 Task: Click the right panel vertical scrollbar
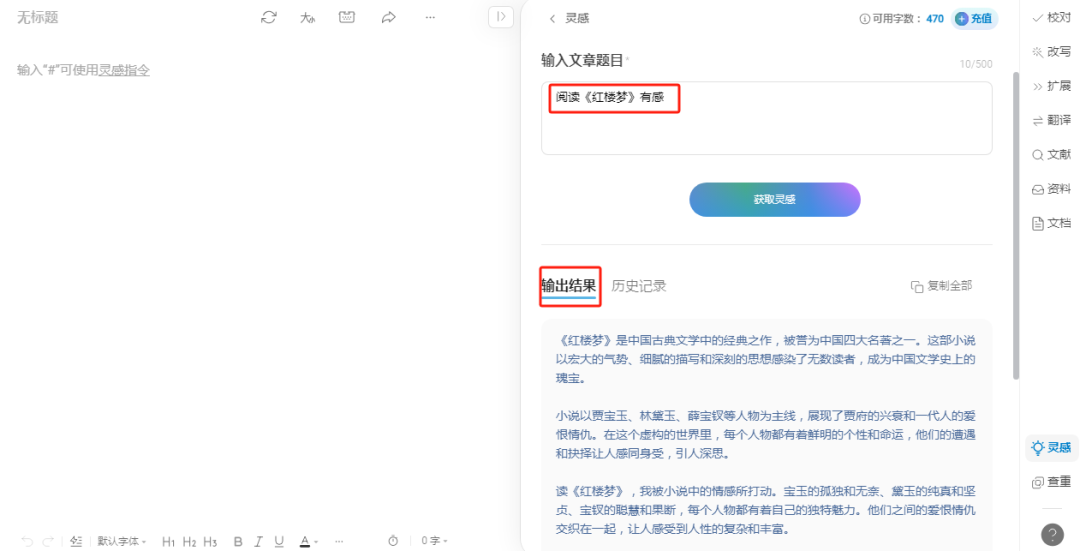point(1015,225)
